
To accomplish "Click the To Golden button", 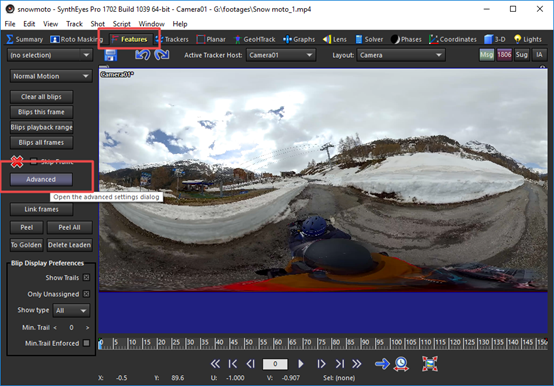I will tap(26, 245).
